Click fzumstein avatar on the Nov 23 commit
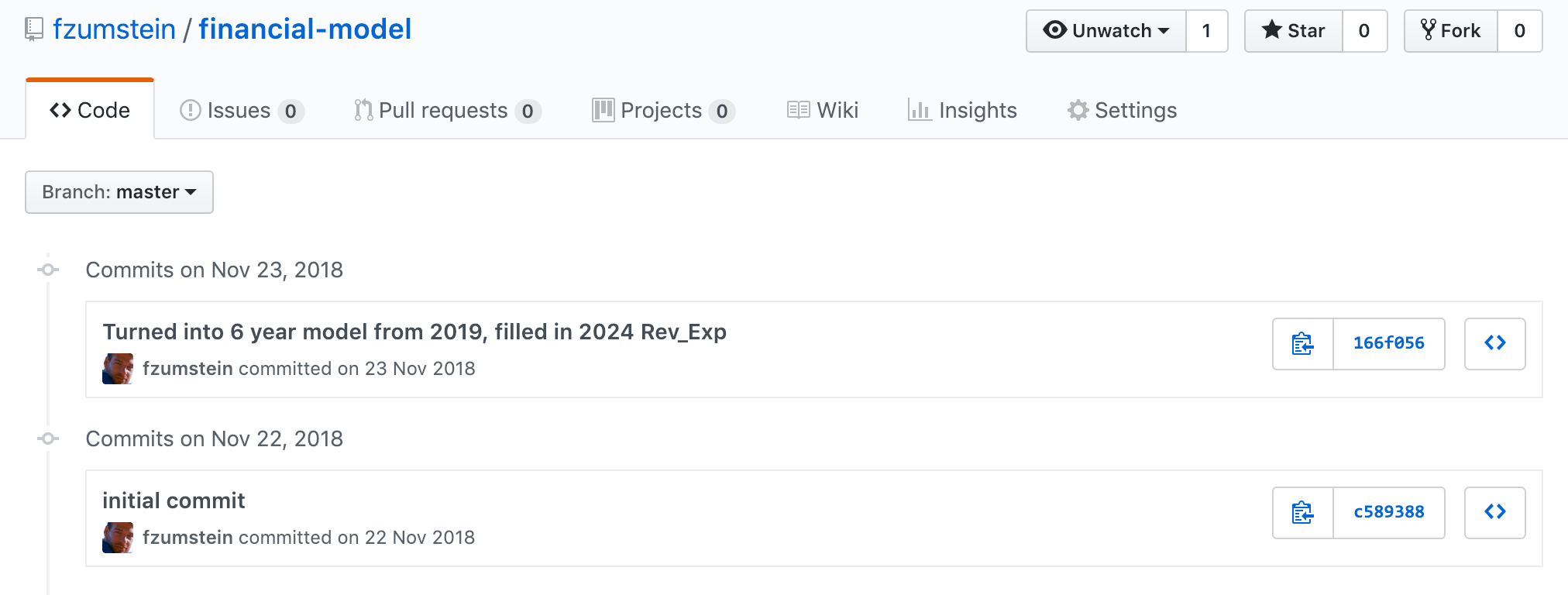The height and width of the screenshot is (595, 1568). pos(118,369)
